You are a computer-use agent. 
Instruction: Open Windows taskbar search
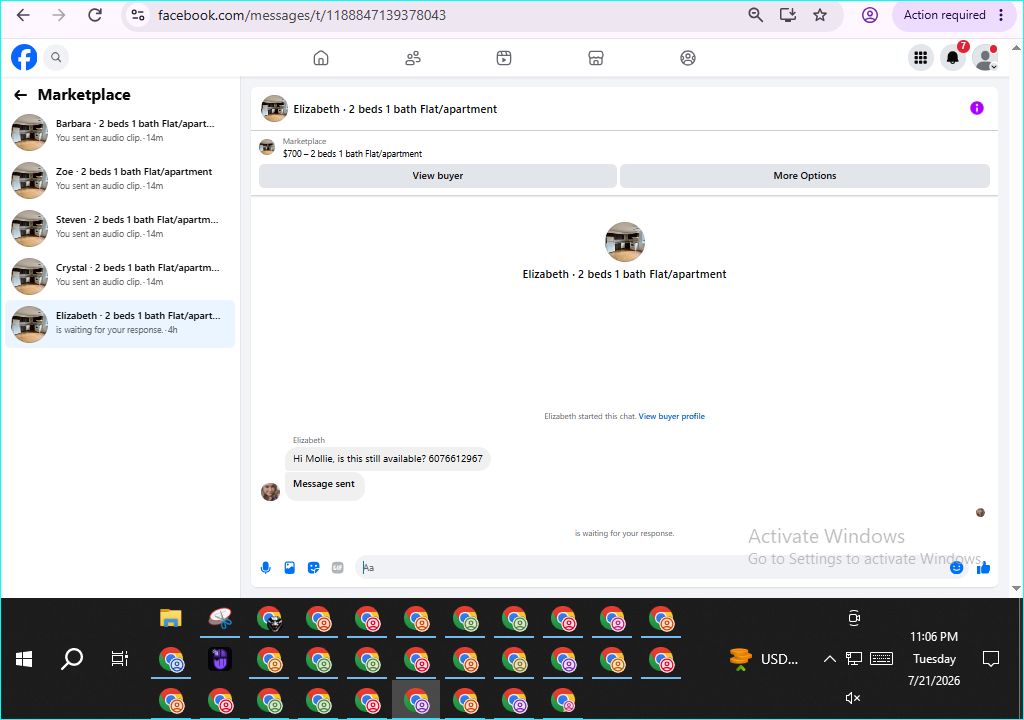pyautogui.click(x=72, y=659)
